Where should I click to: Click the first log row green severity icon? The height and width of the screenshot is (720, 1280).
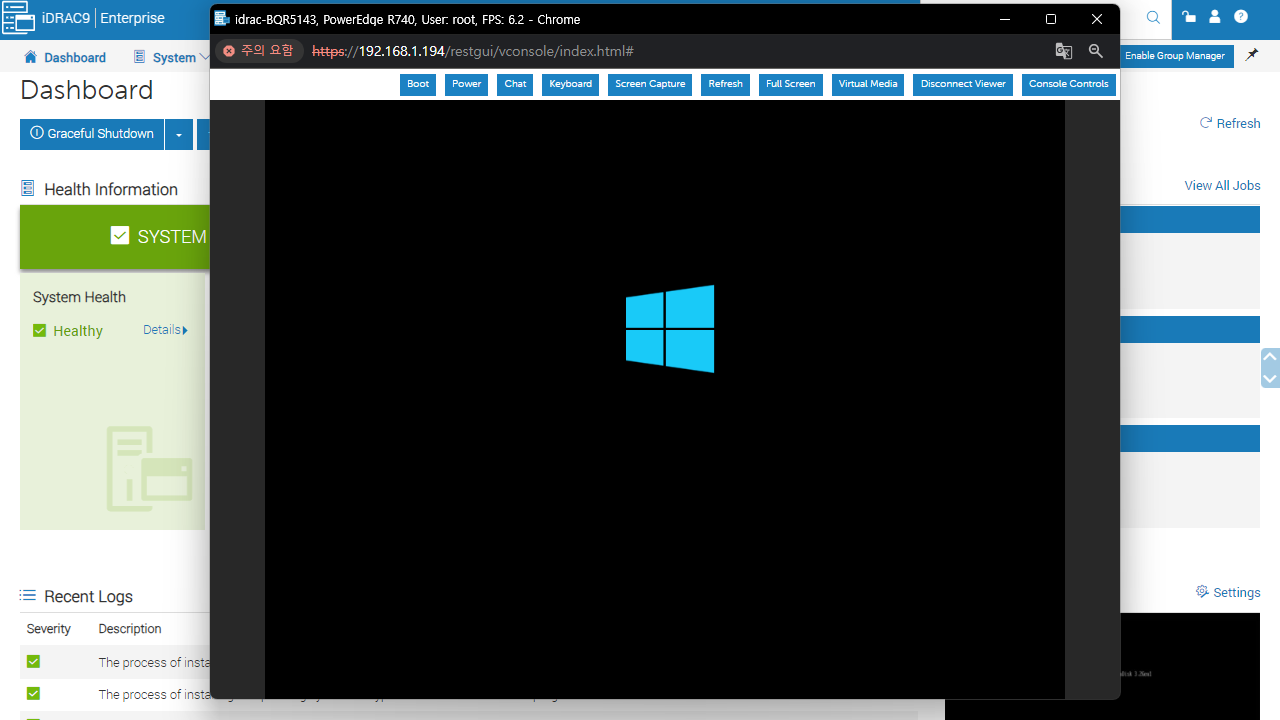33,662
